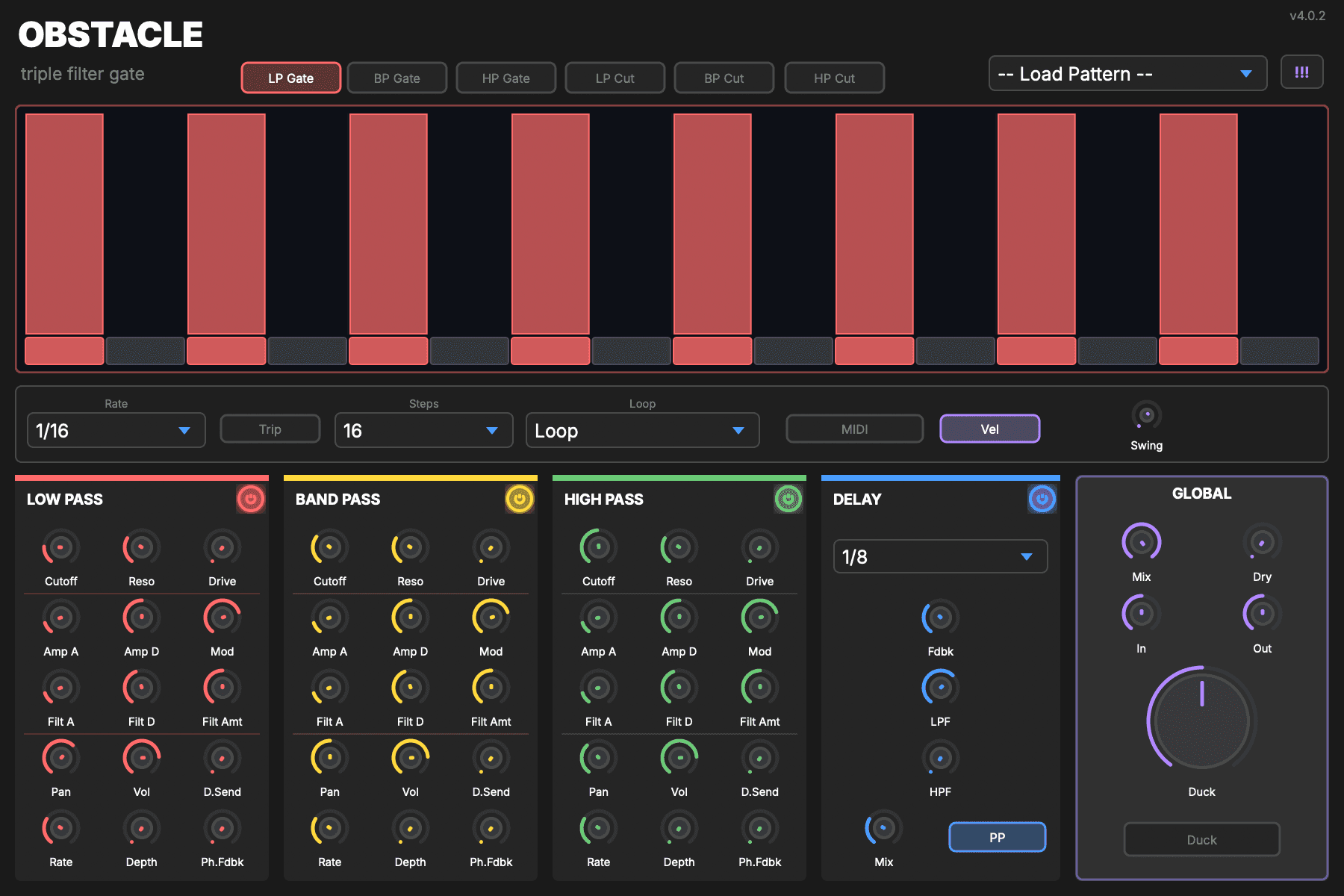The height and width of the screenshot is (896, 1344).
Task: Toggle the Low Pass power icon
Action: [250, 499]
